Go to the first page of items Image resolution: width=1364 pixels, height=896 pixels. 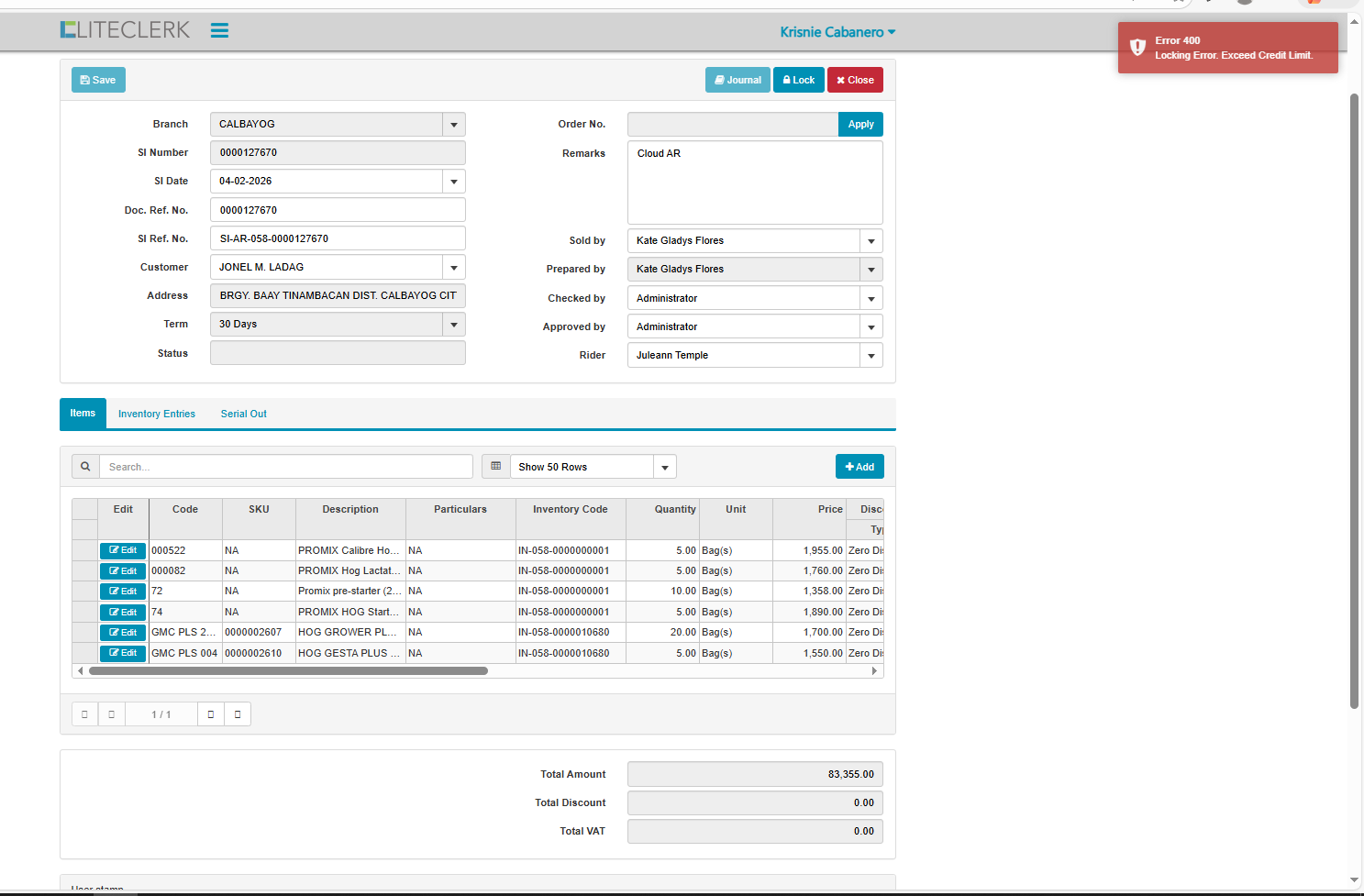(x=84, y=714)
